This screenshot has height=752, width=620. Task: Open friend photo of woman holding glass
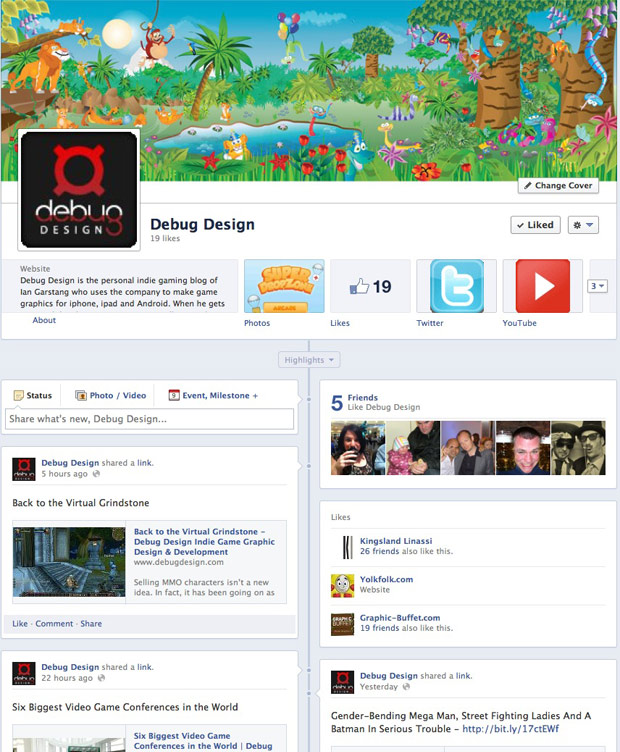358,448
